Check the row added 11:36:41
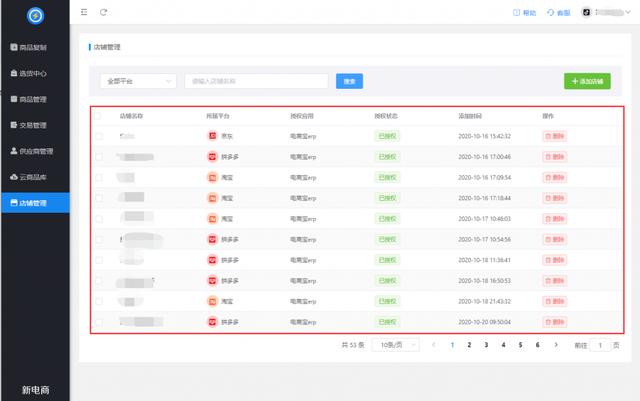This screenshot has width=640, height=401. [99, 260]
